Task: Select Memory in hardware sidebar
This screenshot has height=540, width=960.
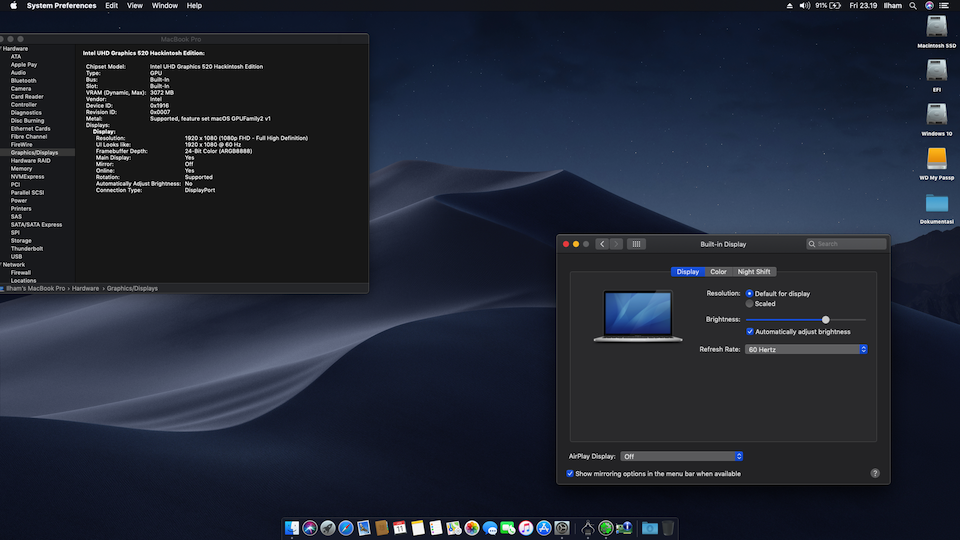Action: tap(21, 169)
